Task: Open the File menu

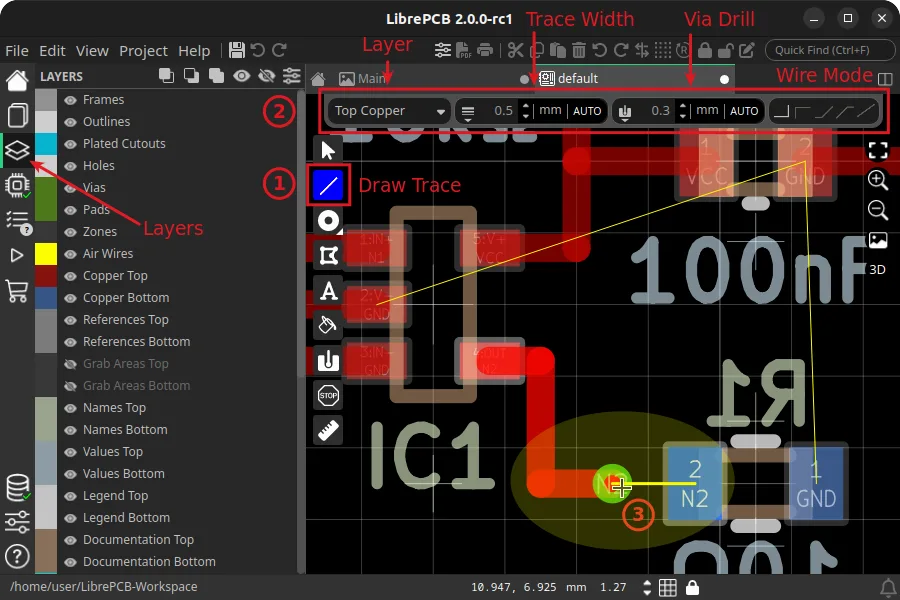Action: (17, 51)
